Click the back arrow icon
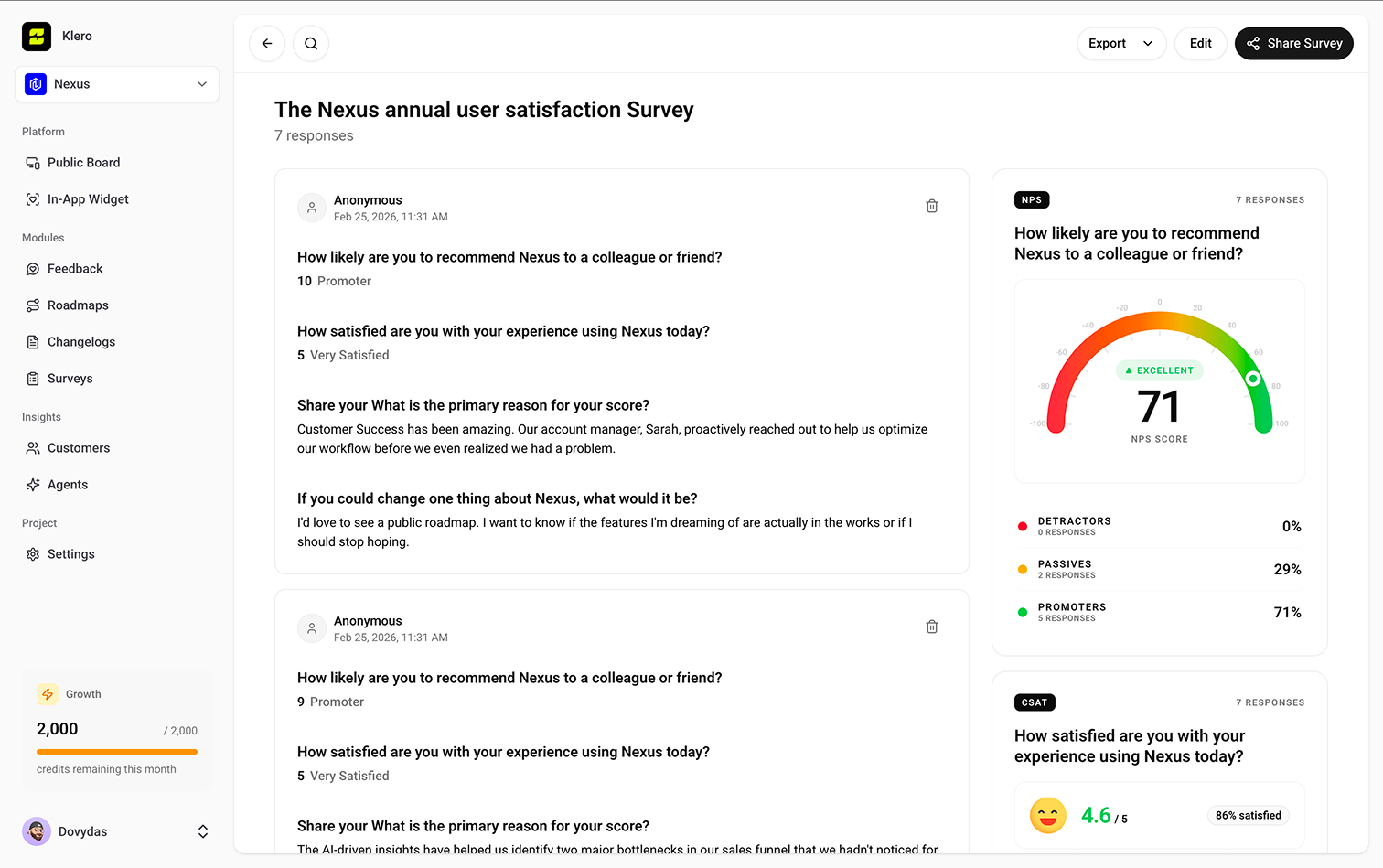 click(x=267, y=43)
